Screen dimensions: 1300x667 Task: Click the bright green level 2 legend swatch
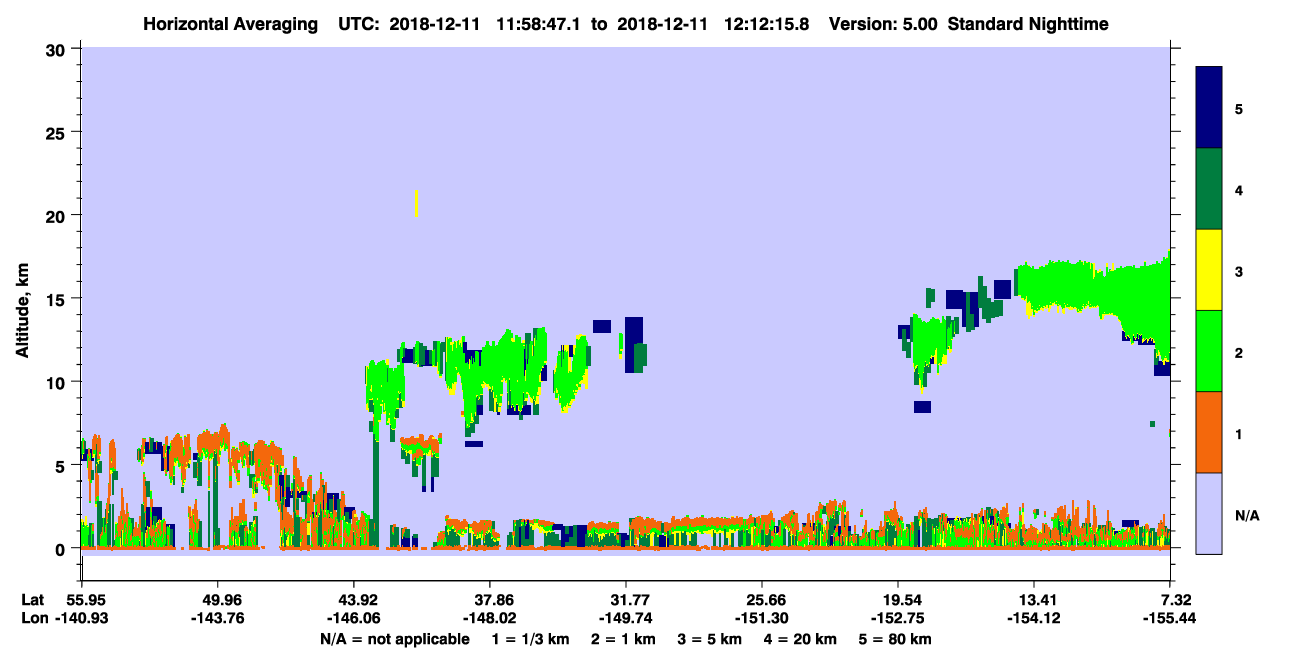click(1209, 351)
